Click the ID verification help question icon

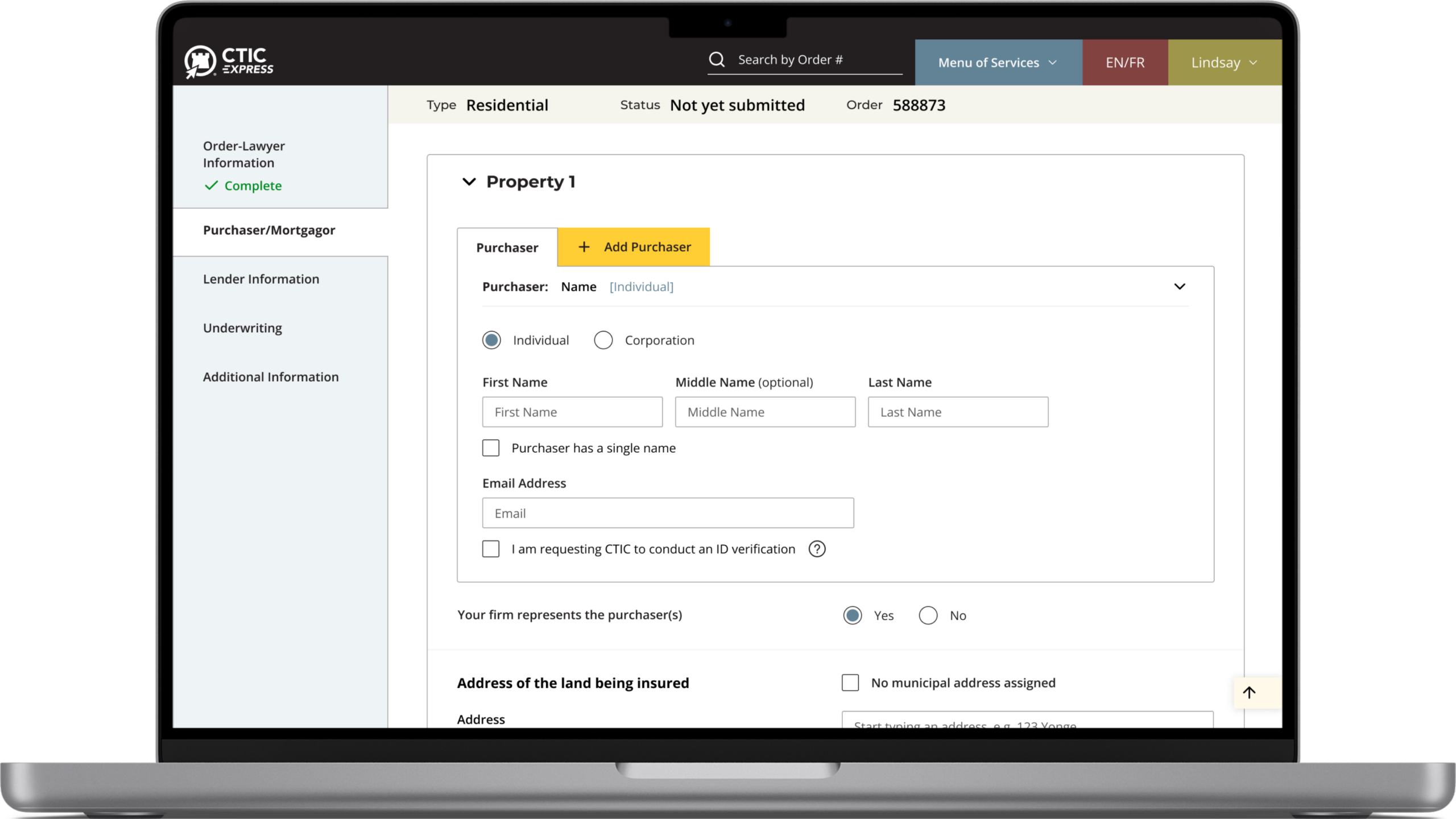click(817, 549)
